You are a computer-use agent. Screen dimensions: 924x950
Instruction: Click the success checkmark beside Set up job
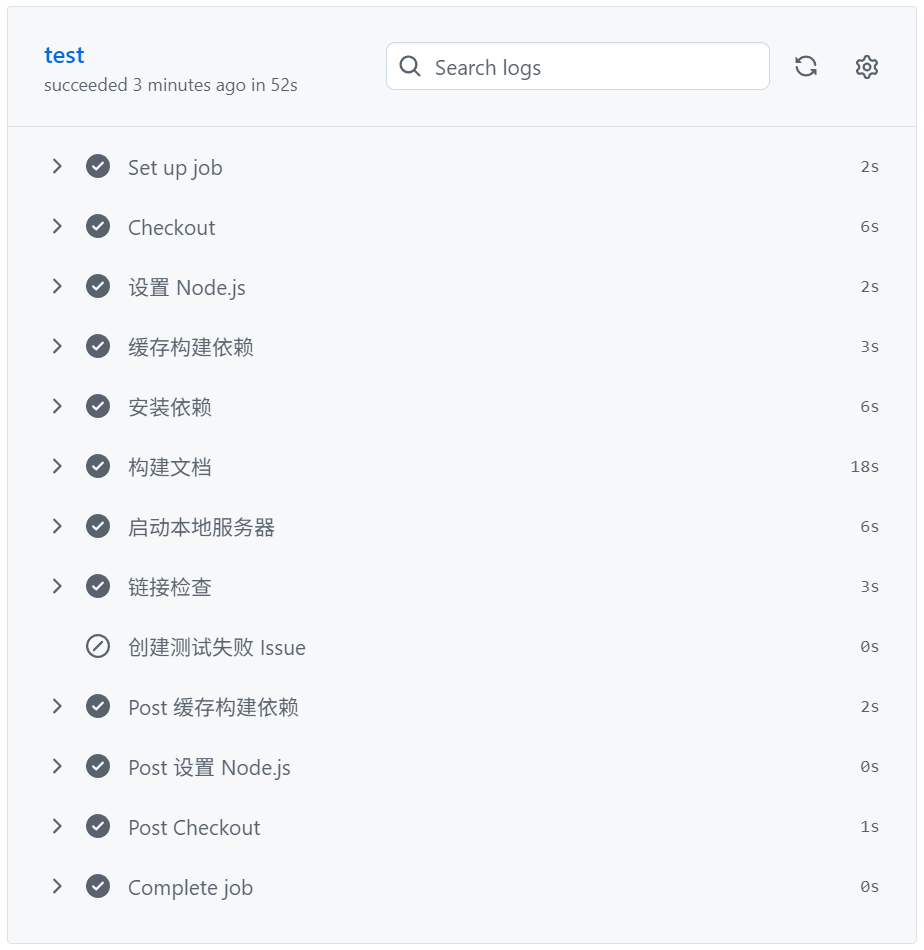(x=98, y=166)
